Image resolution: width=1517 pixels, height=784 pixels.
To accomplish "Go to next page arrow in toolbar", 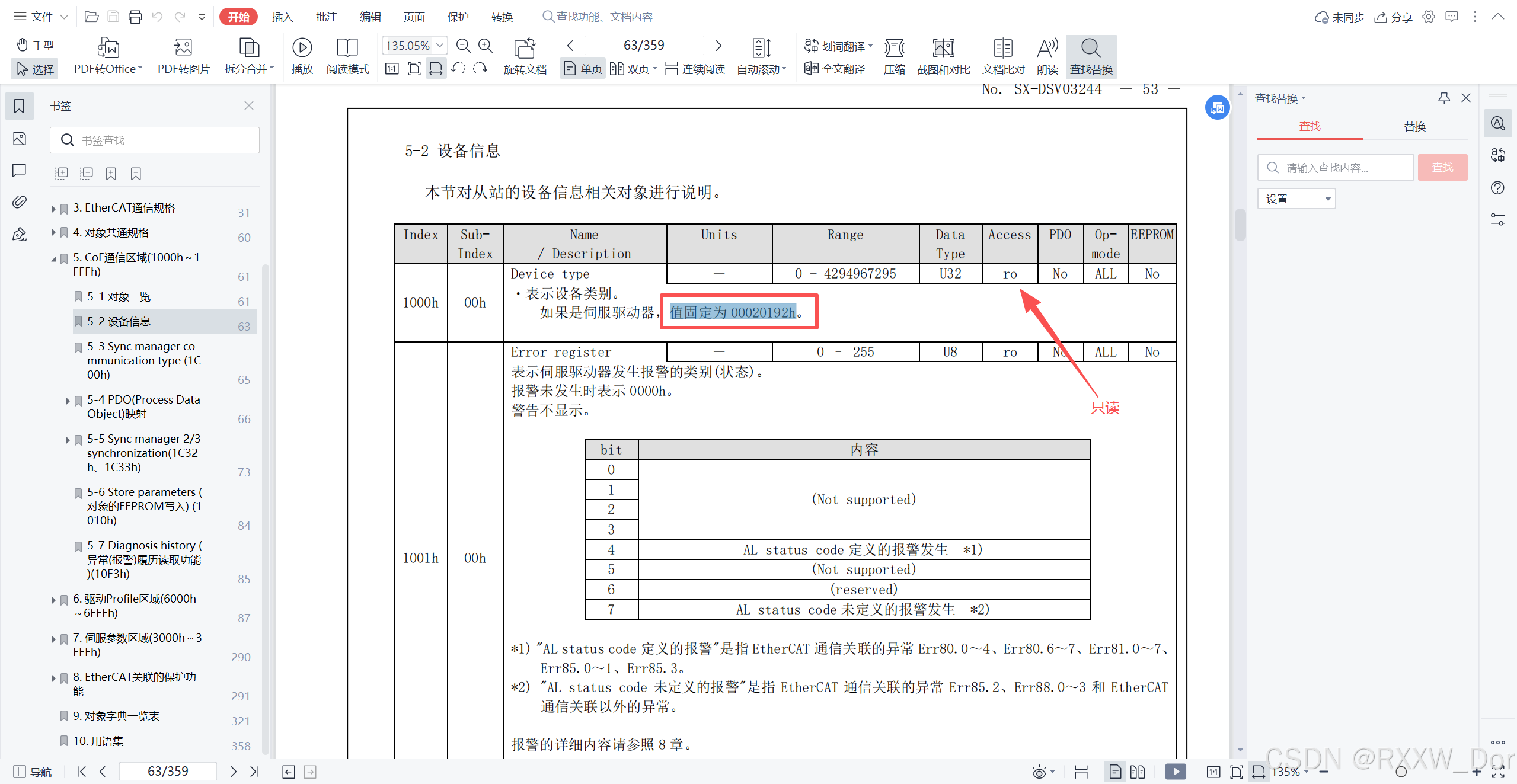I will tap(718, 46).
